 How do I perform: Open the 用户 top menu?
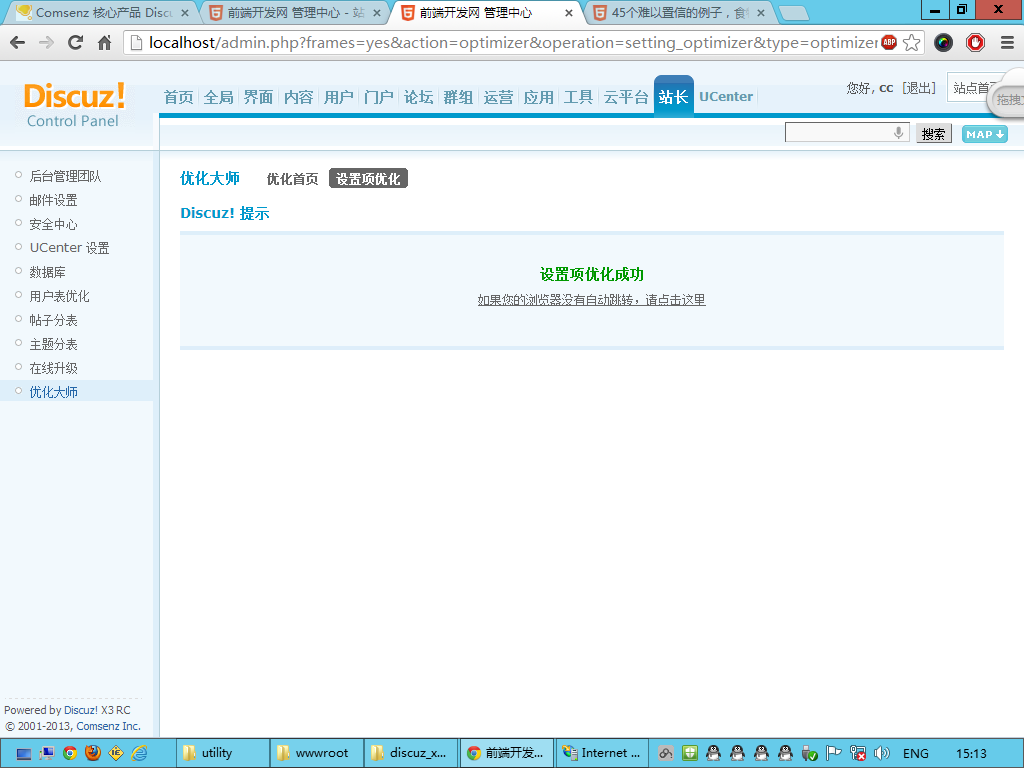pyautogui.click(x=338, y=97)
